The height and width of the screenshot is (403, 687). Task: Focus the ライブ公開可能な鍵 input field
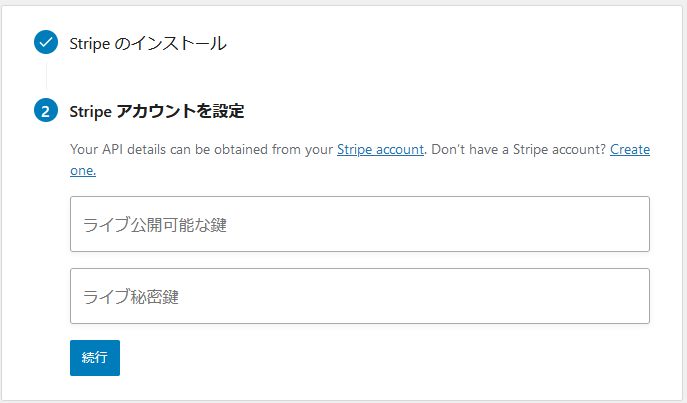coord(360,224)
